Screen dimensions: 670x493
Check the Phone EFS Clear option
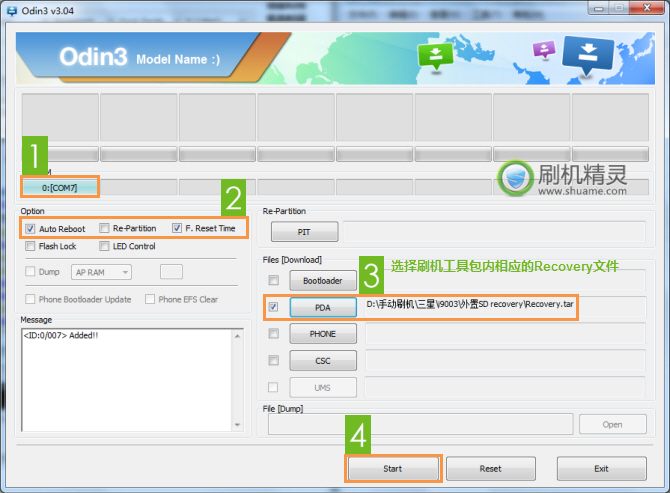[x=150, y=299]
